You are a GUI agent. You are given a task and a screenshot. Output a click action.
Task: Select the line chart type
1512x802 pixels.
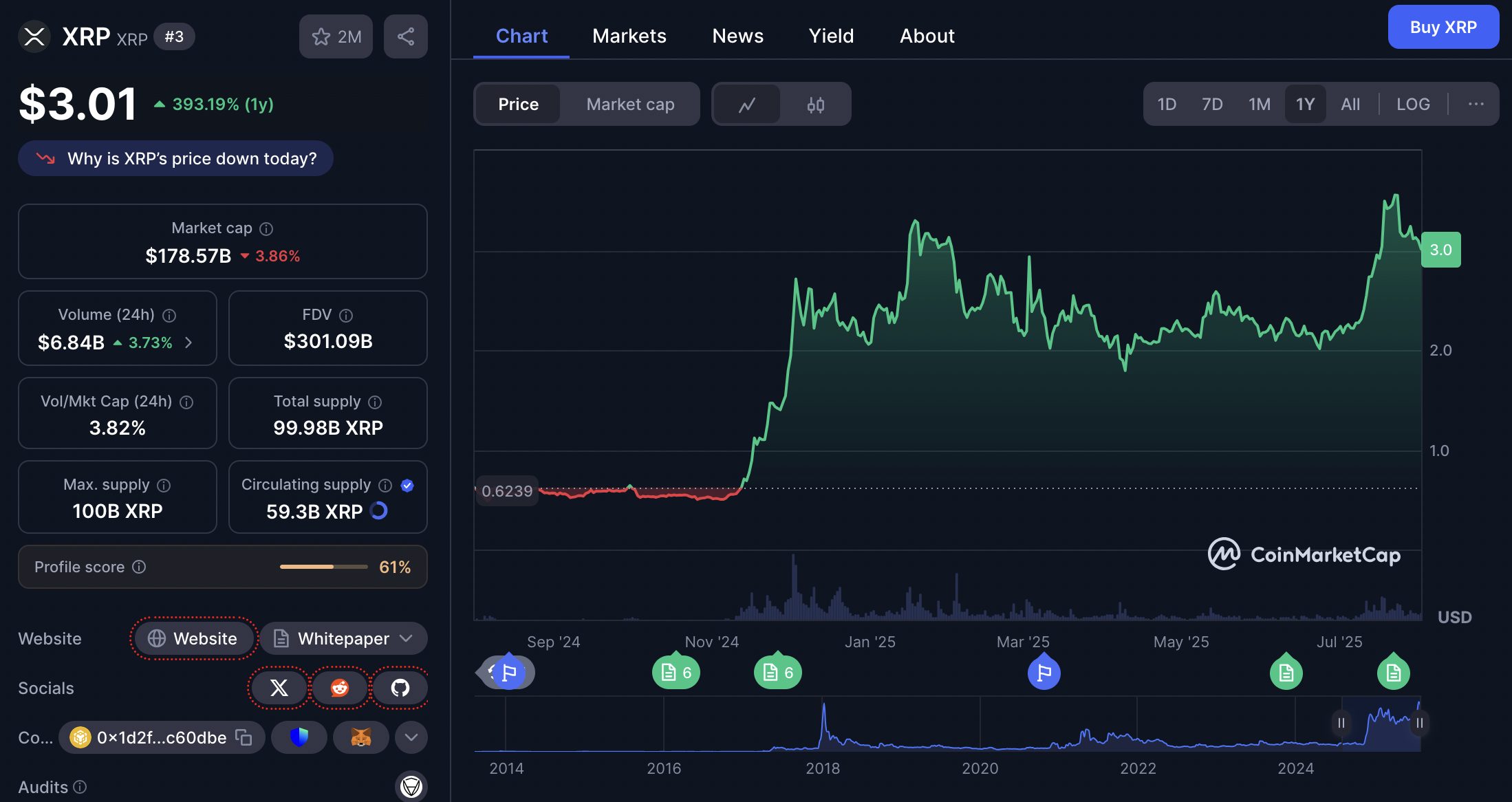(747, 105)
